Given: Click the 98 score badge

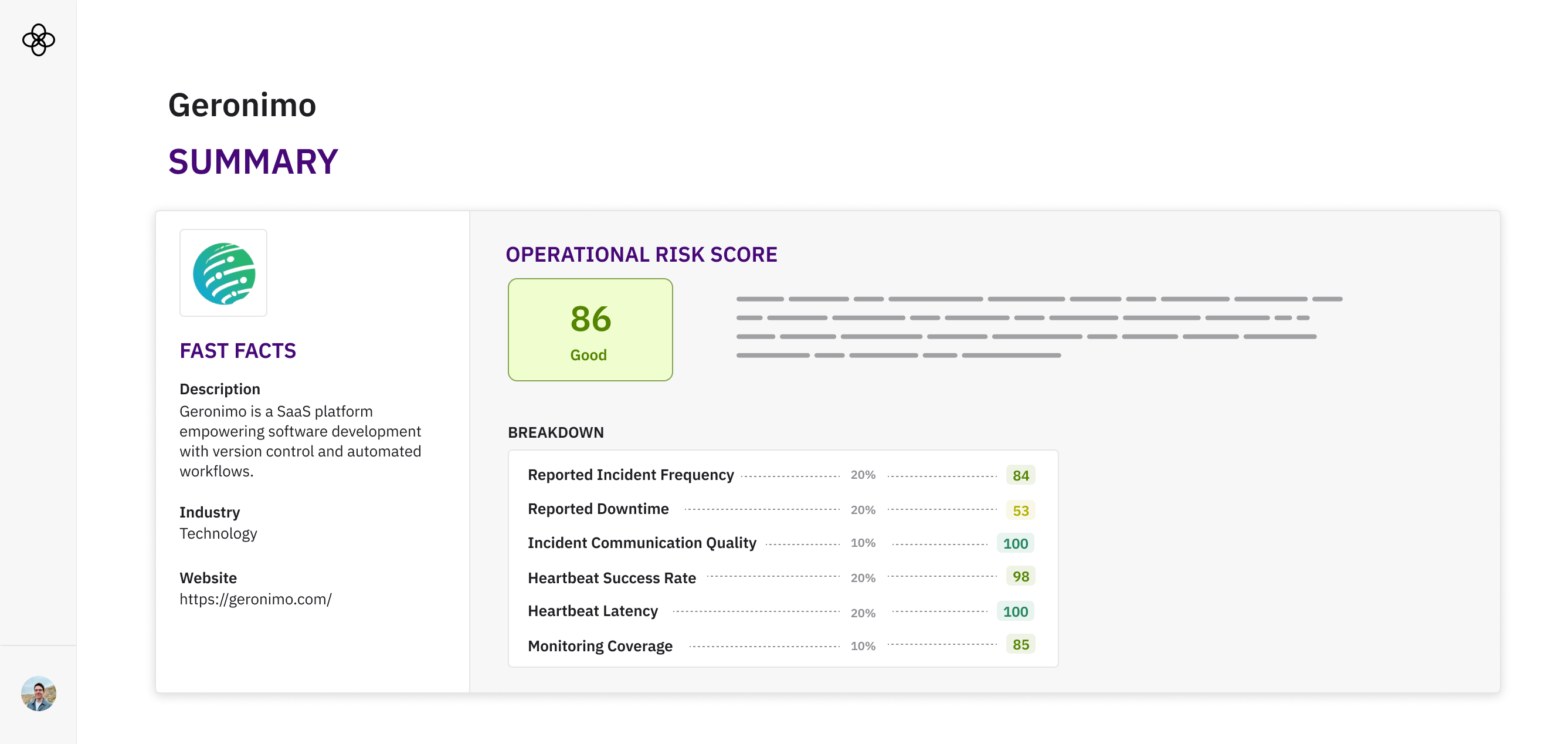Looking at the screenshot, I should coord(1020,577).
